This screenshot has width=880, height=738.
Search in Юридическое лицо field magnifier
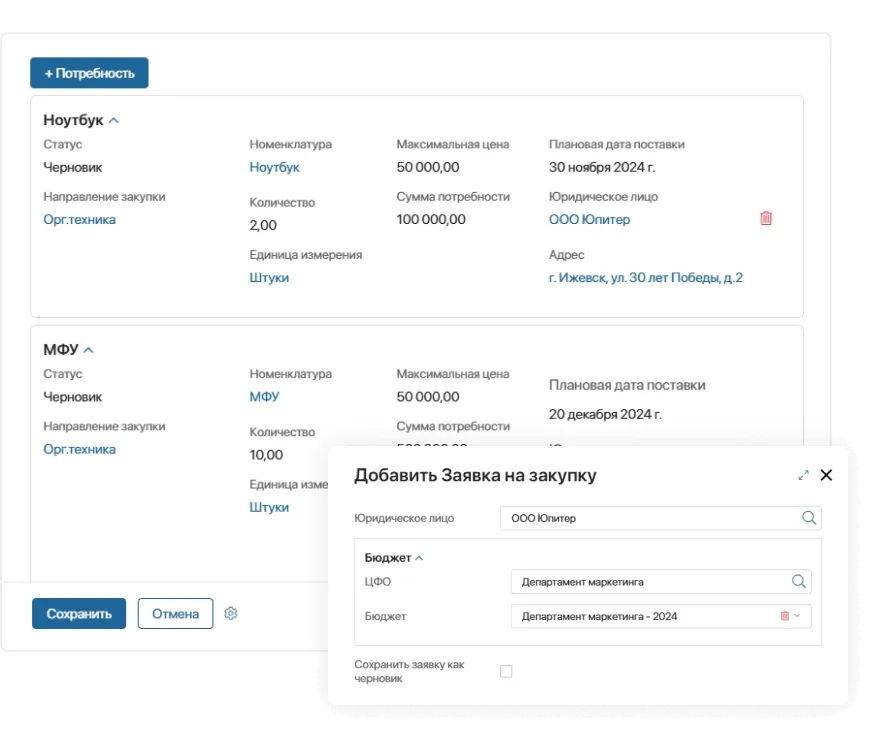coord(808,518)
